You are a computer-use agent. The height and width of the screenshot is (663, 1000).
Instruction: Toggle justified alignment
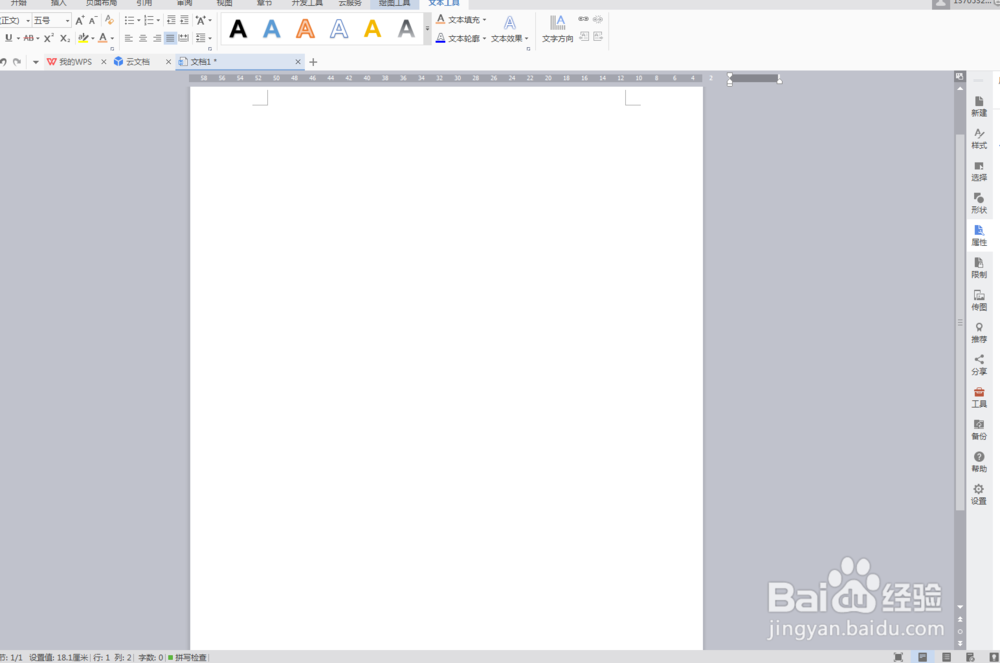(170, 38)
